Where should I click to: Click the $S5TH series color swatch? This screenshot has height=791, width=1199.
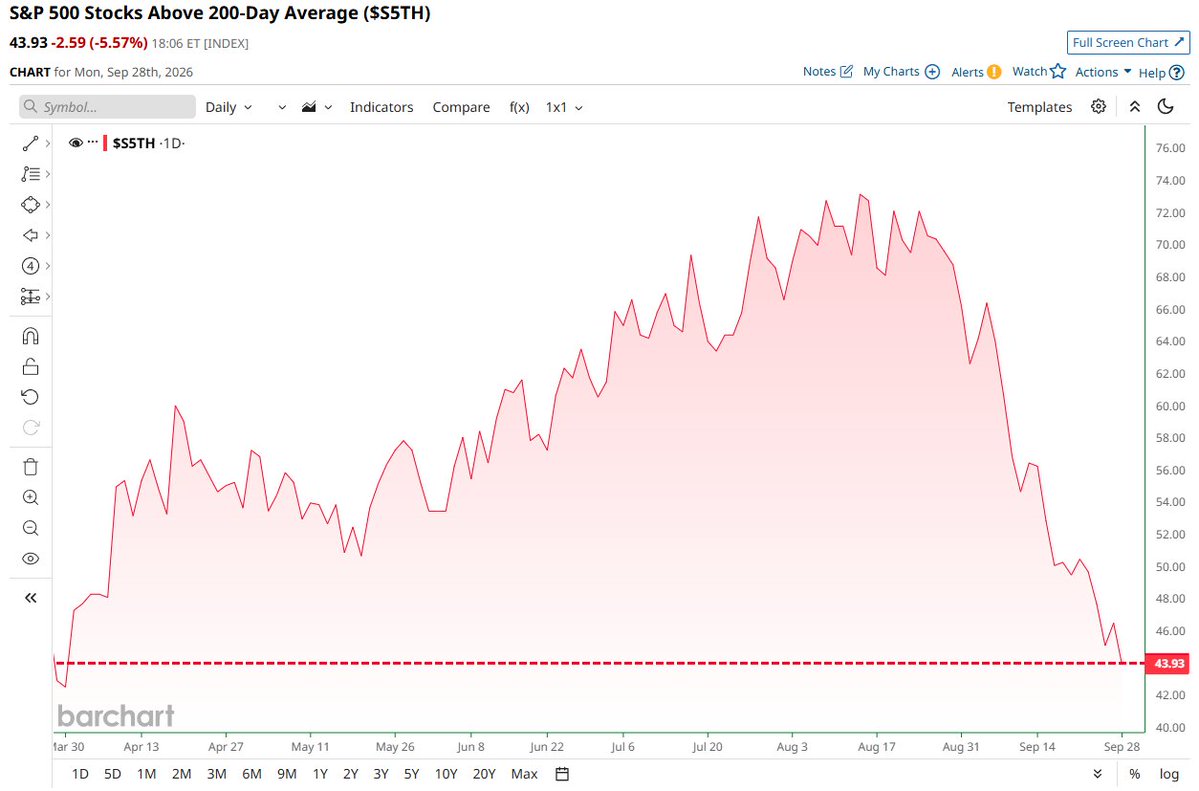point(106,143)
